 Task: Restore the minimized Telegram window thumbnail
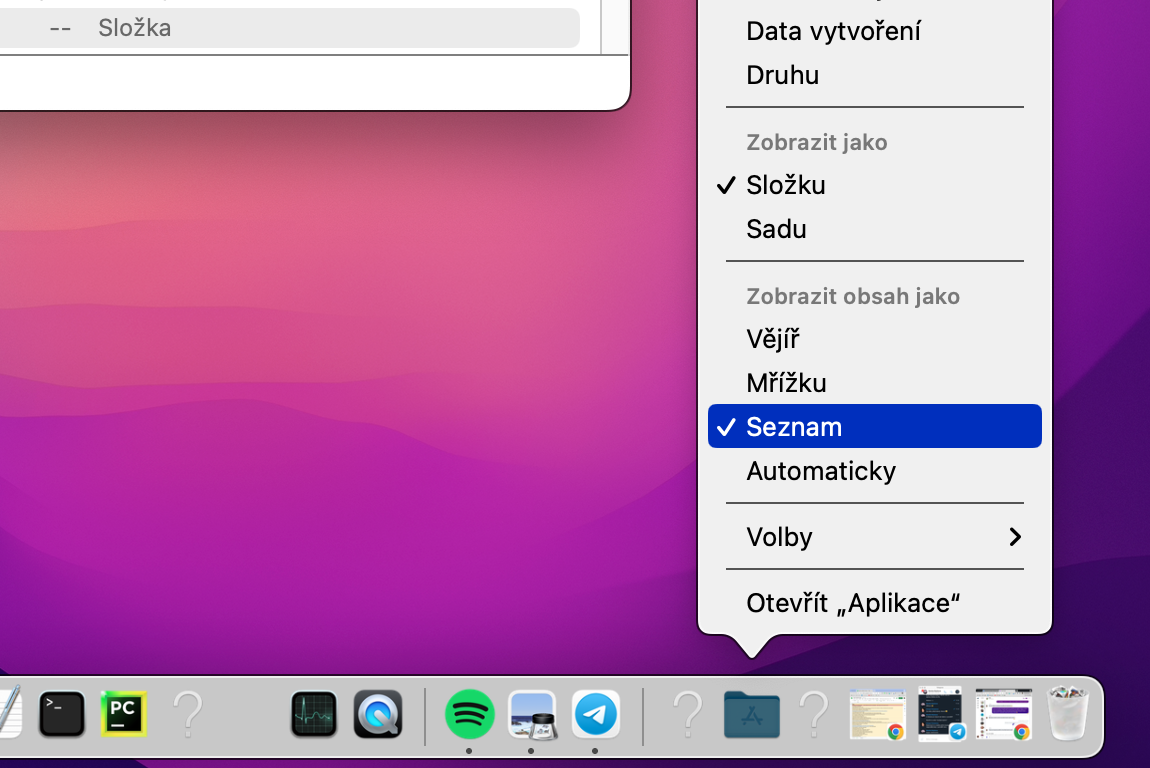pos(940,714)
